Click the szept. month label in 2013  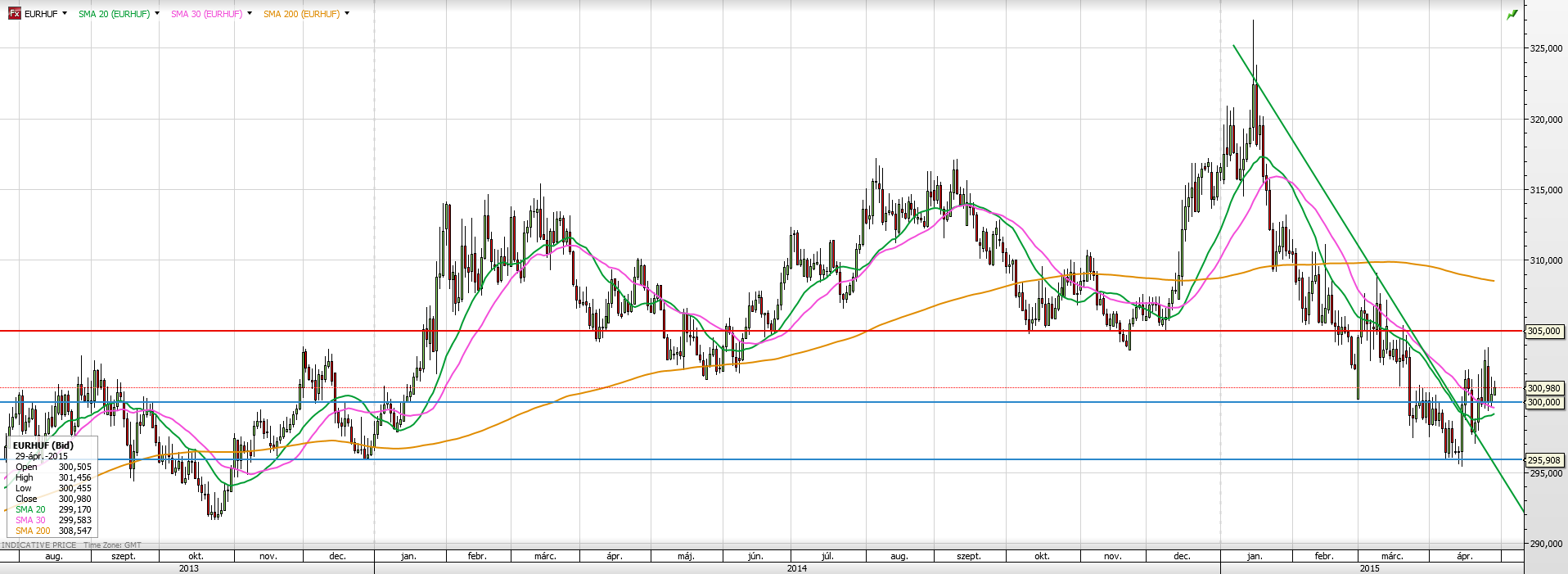coord(124,556)
